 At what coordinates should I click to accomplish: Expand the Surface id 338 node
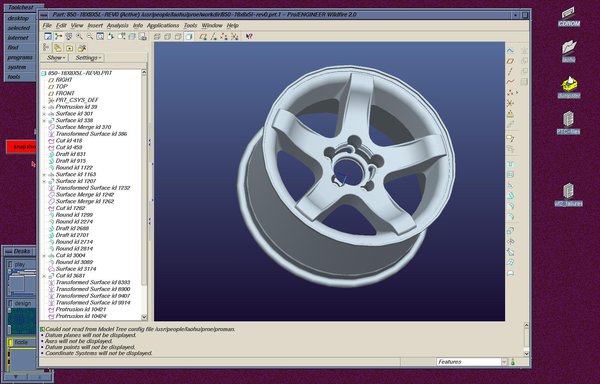click(x=44, y=120)
